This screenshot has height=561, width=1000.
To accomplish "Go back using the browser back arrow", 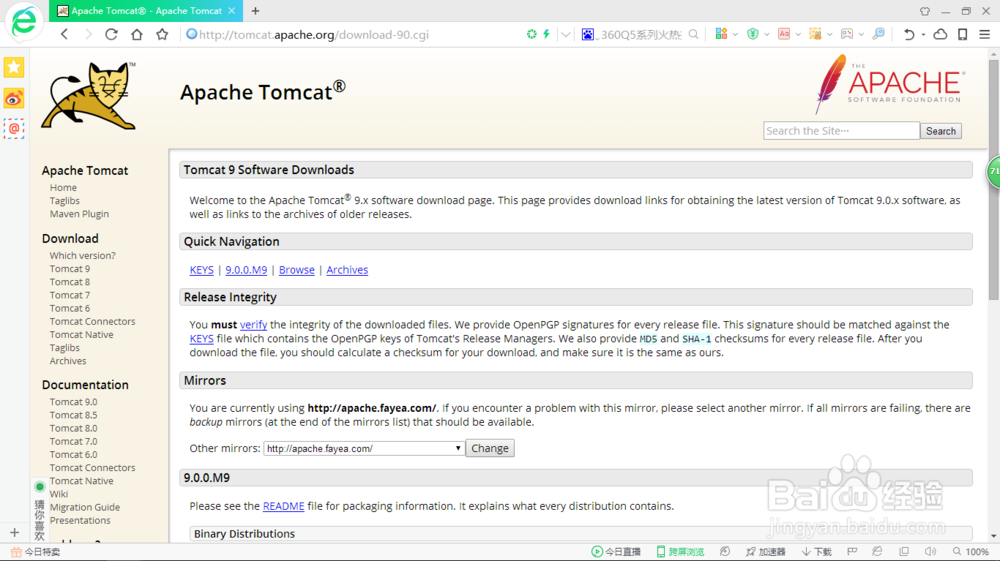I will pyautogui.click(x=64, y=34).
